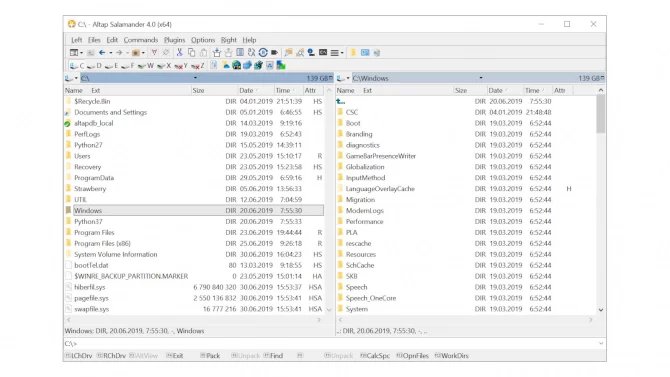The image size is (670, 377).
Task: Open the Commands menu
Action: pos(141,40)
